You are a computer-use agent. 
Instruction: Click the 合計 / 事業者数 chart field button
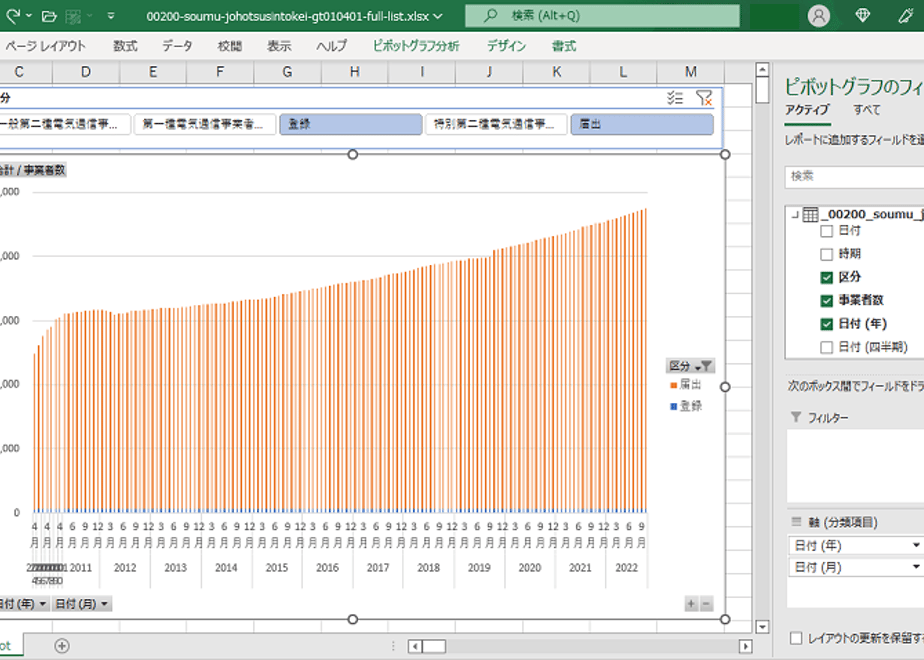[33, 170]
